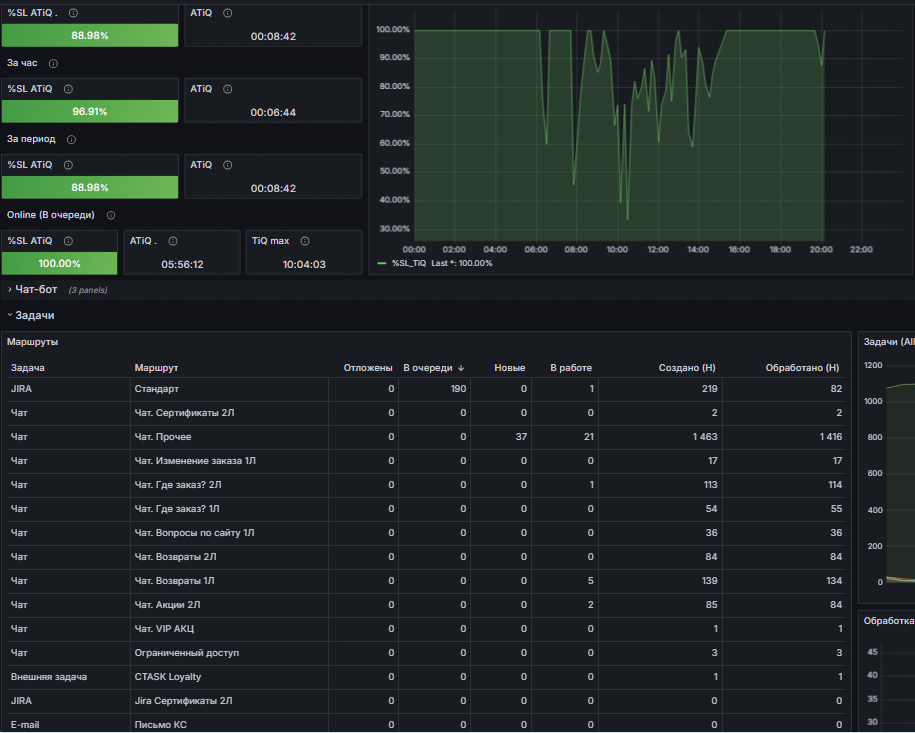The width and height of the screenshot is (915, 733).
Task: Select 'Чат. Изменение заказа 1Л' cell
Action: click(x=229, y=461)
